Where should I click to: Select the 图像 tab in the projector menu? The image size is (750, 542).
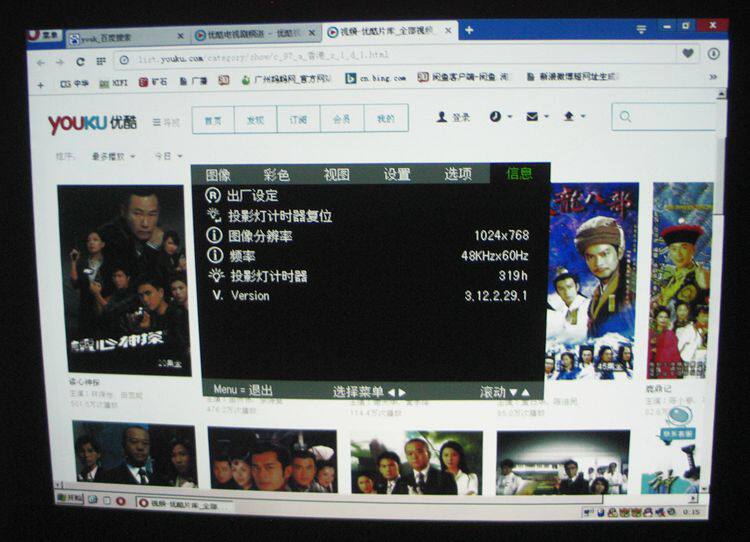tap(218, 175)
